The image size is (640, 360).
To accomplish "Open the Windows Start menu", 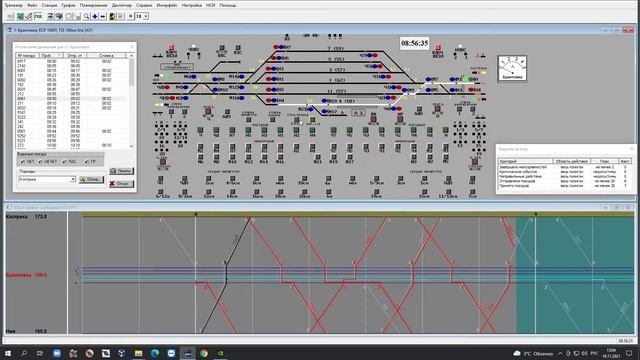I will point(8,353).
